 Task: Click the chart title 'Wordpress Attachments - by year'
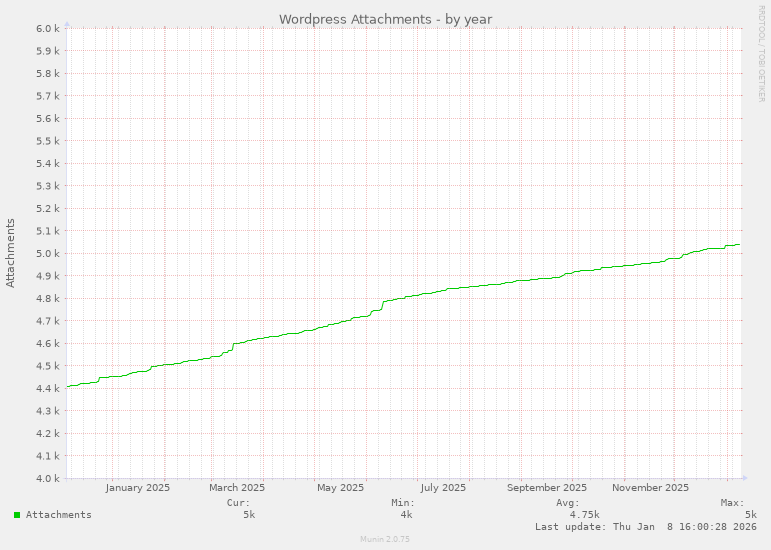pyautogui.click(x=386, y=19)
